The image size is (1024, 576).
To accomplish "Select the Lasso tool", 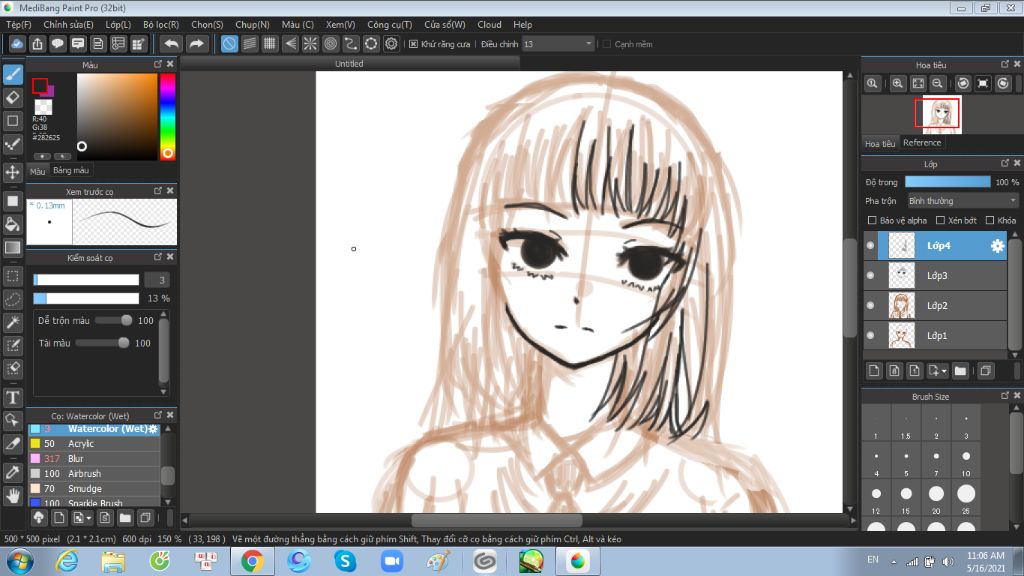I will [12, 300].
